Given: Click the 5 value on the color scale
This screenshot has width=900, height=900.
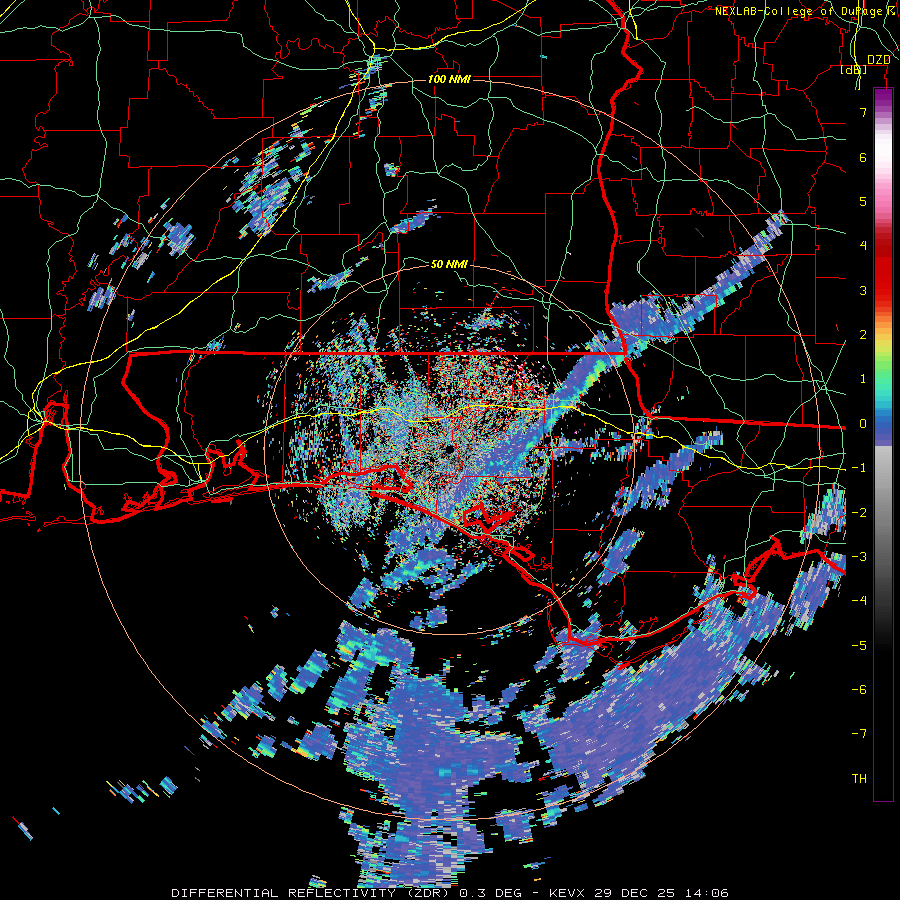Looking at the screenshot, I should point(863,201).
